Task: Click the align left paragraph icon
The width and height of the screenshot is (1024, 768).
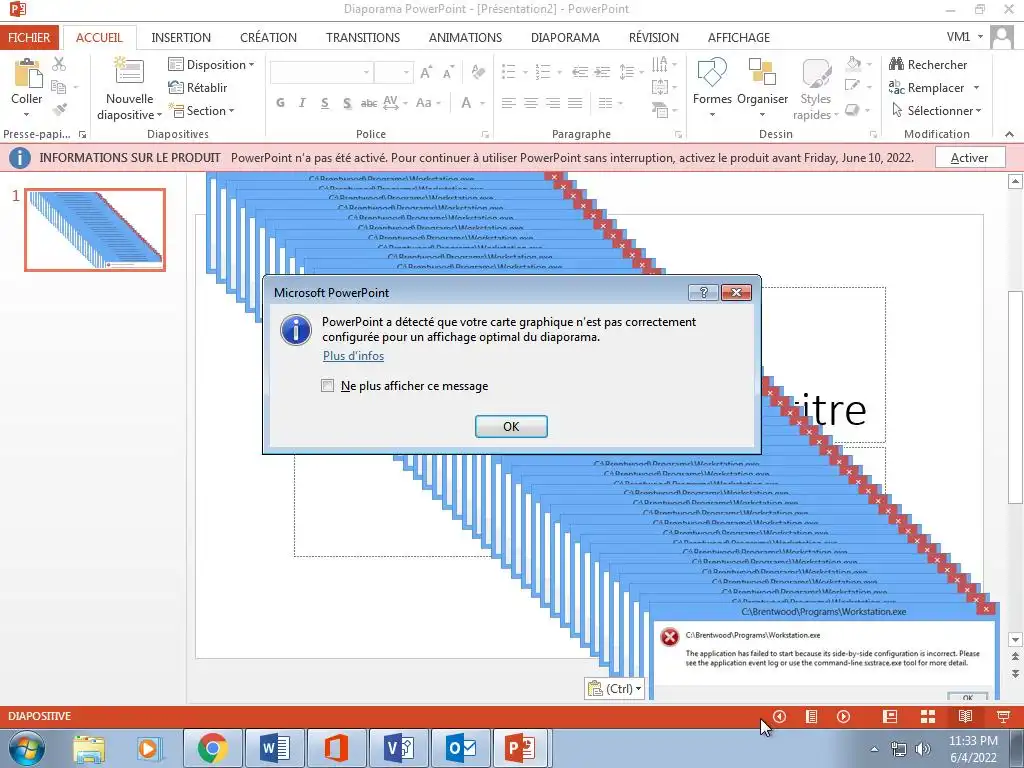Action: [x=509, y=103]
